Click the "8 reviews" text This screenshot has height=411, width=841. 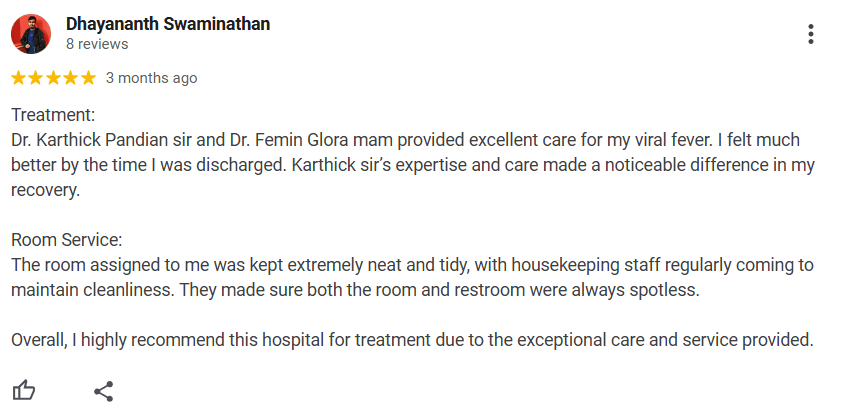coord(97,44)
